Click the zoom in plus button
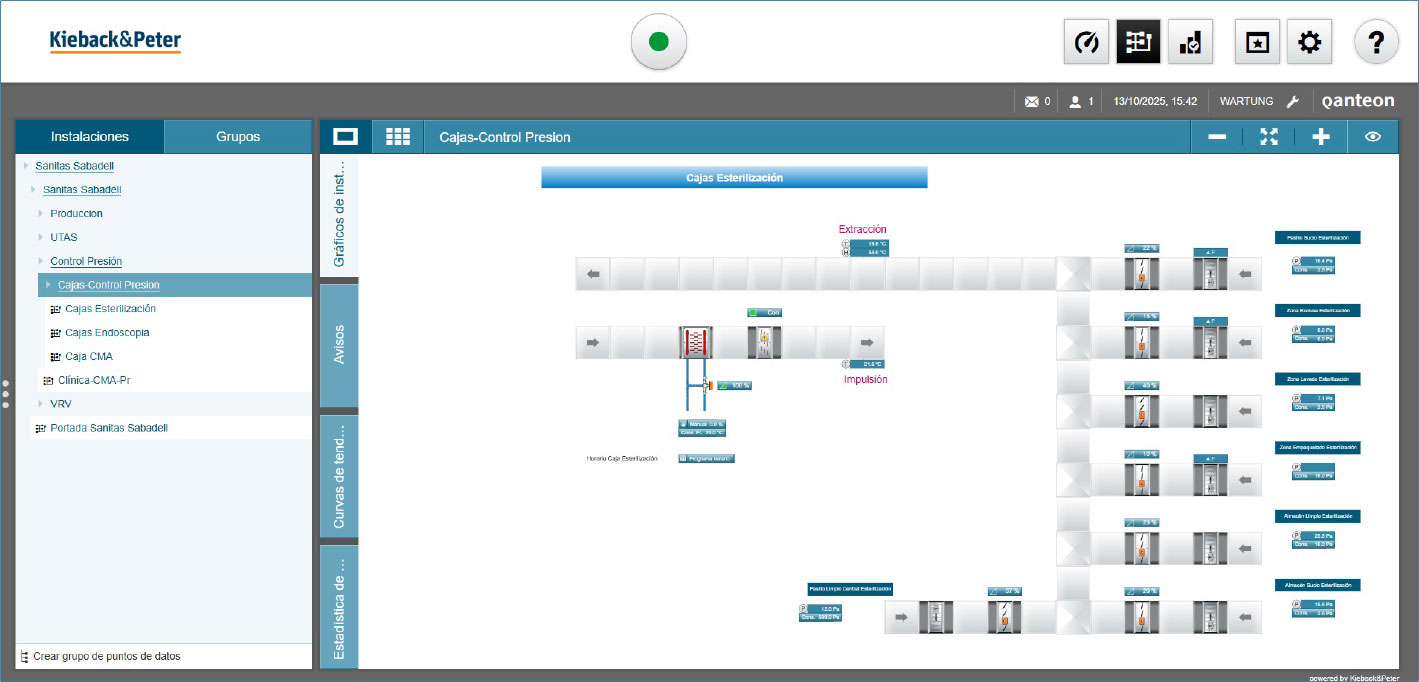The image size is (1419, 682). (x=1321, y=137)
